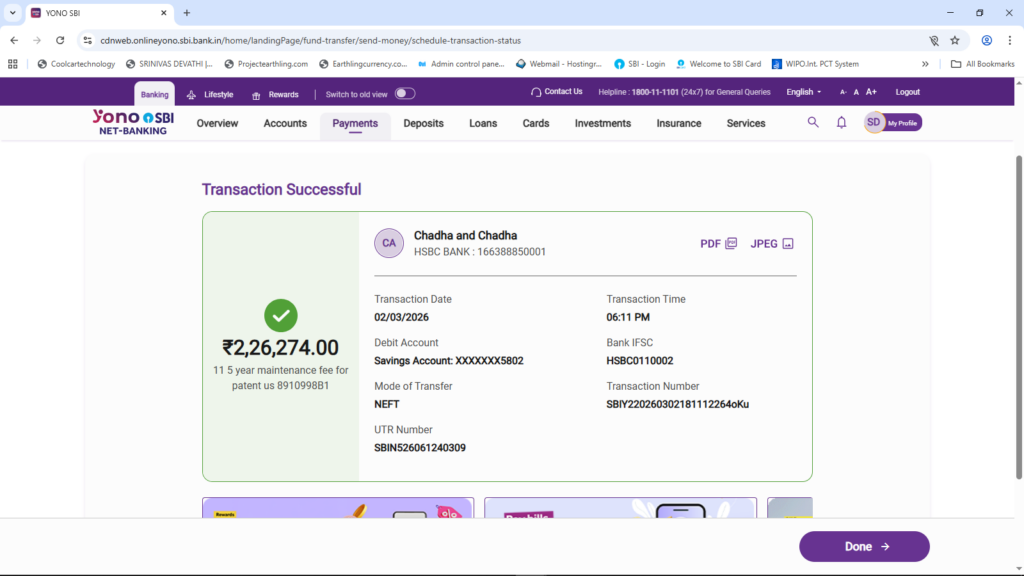This screenshot has height=576, width=1024.
Task: Open the Accounts menu
Action: pyautogui.click(x=285, y=123)
